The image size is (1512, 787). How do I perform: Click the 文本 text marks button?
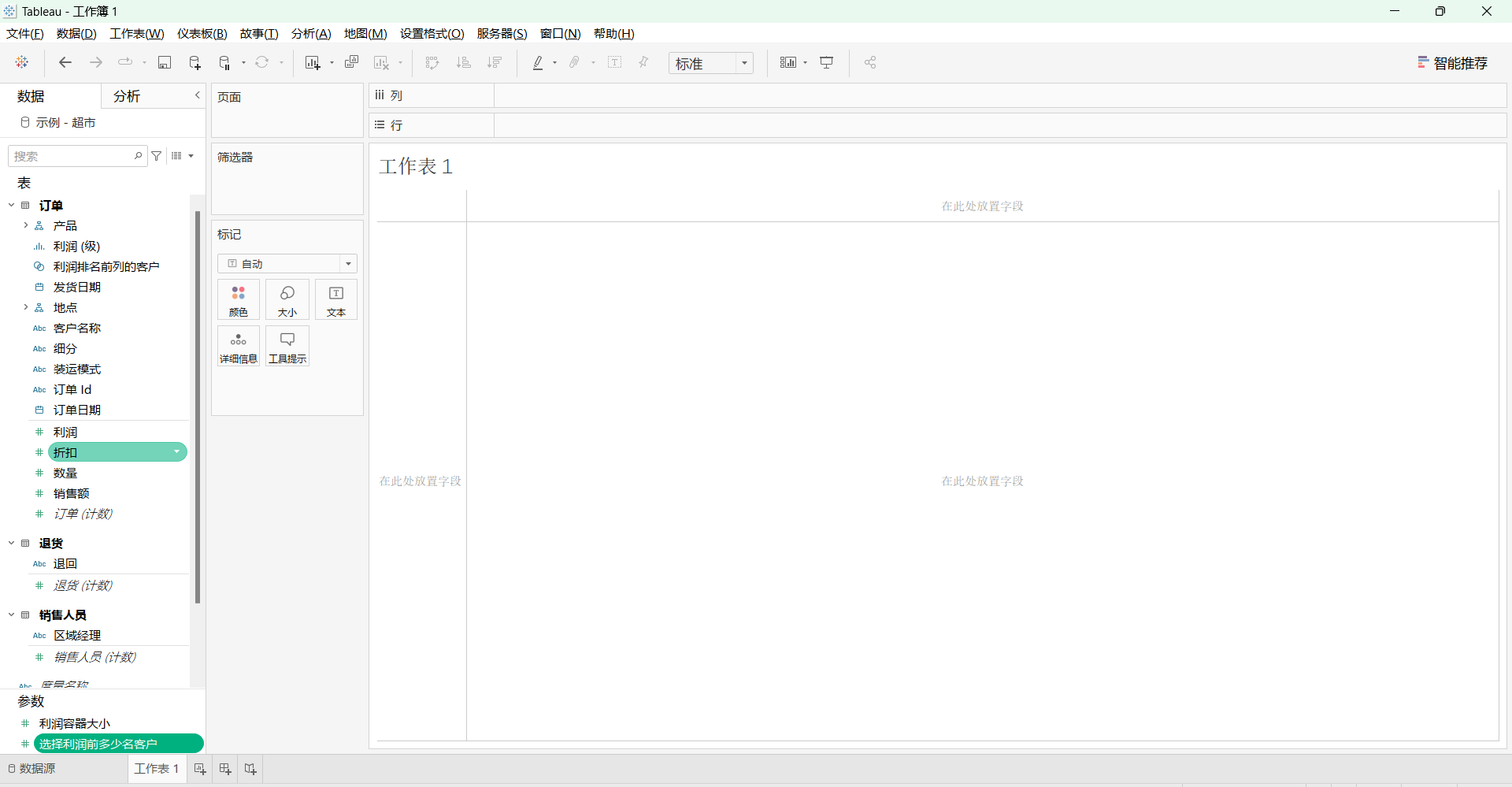(x=336, y=300)
